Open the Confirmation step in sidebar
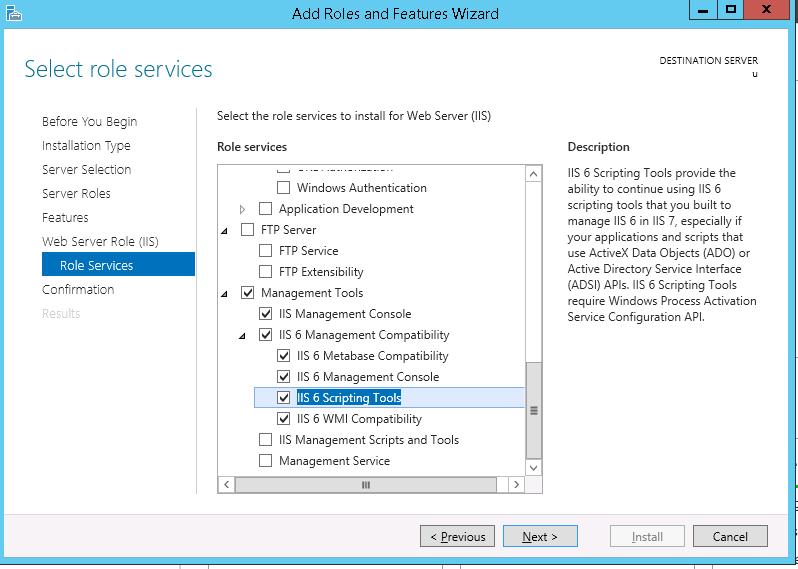 [x=78, y=289]
